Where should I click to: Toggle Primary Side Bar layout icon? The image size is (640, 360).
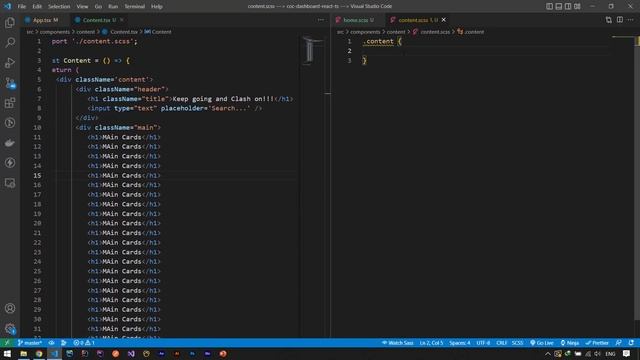pos(549,6)
